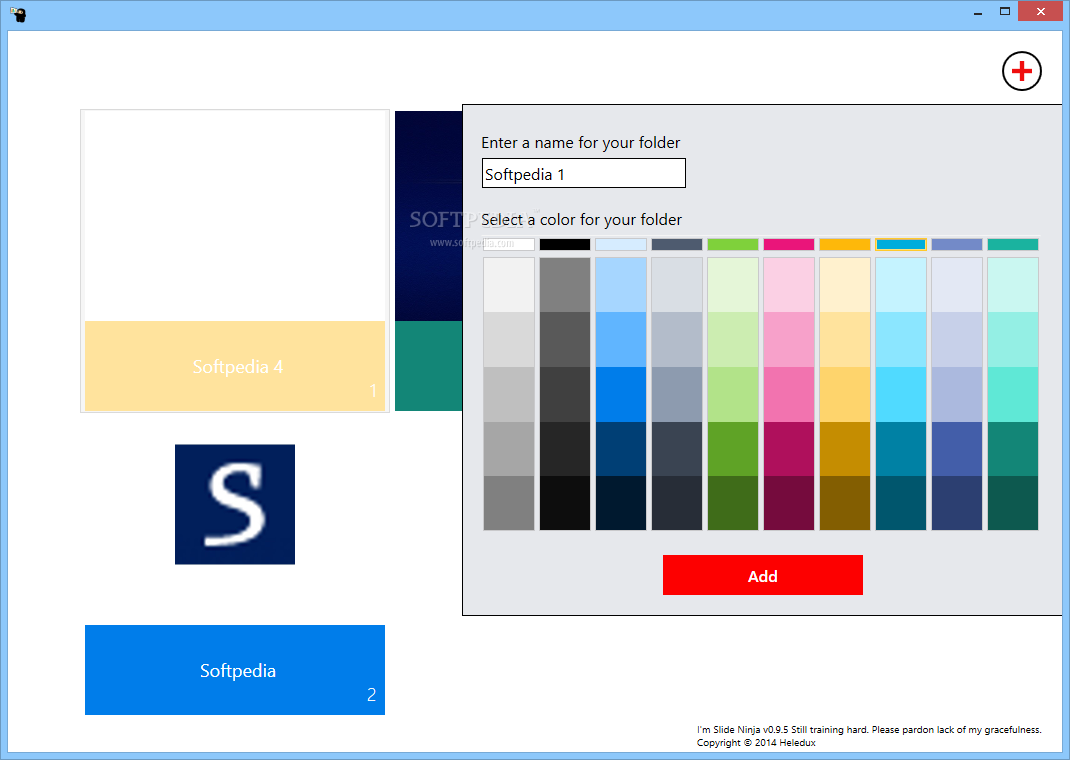This screenshot has width=1070, height=760.
Task: Pick the lightest gray shade in white column
Action: coord(509,285)
